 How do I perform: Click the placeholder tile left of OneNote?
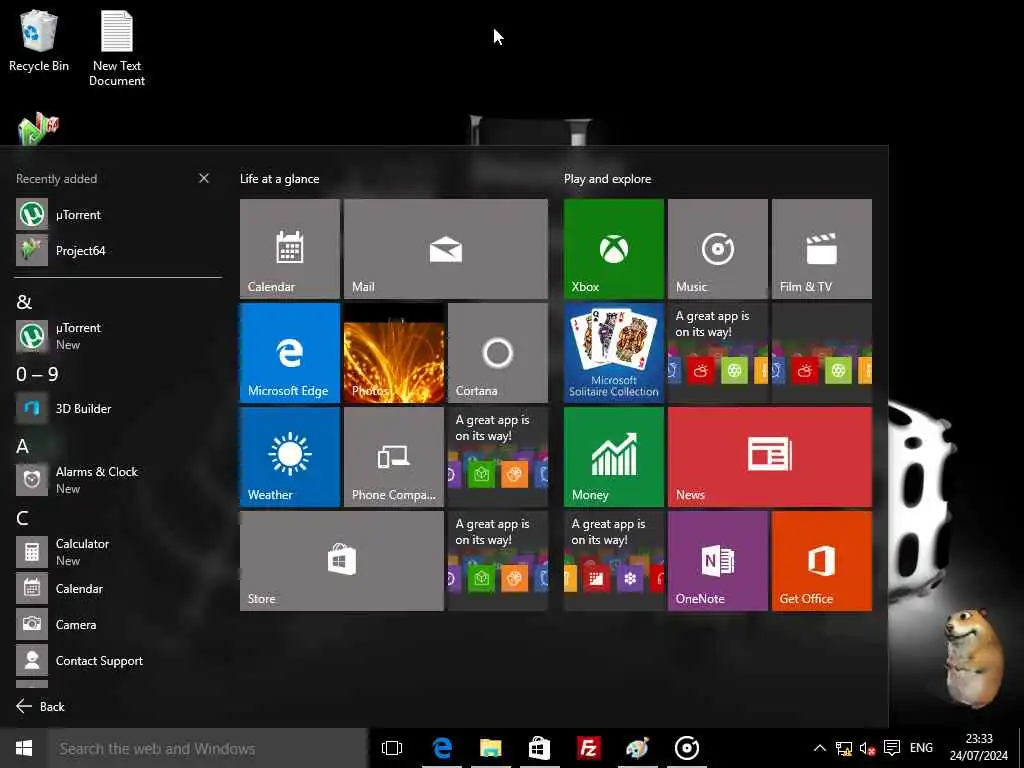pos(614,561)
